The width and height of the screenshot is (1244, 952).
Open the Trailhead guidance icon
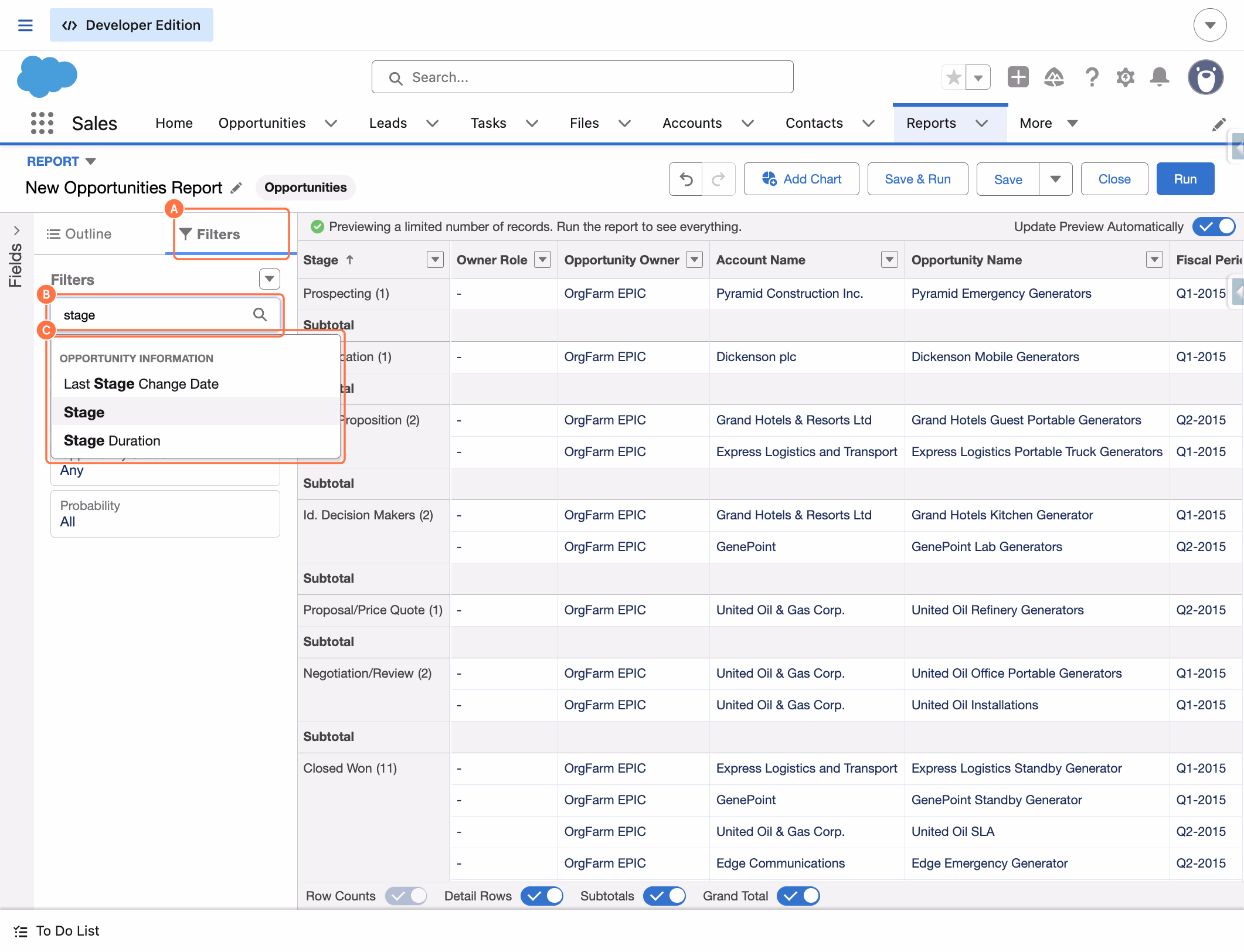coord(1054,77)
